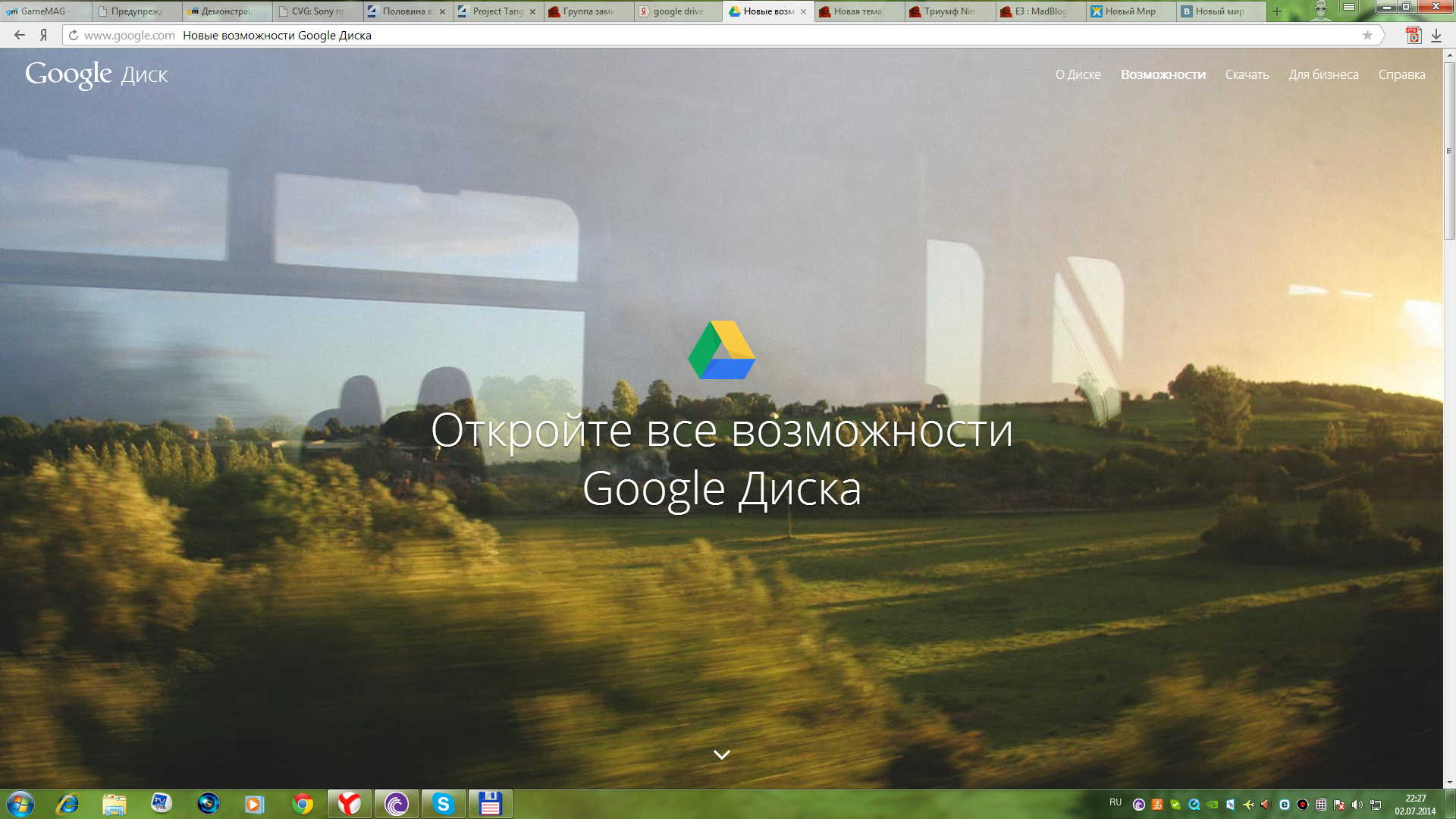1456x819 pixels.
Task: Switch to the 'google drive' tab
Action: 677,11
